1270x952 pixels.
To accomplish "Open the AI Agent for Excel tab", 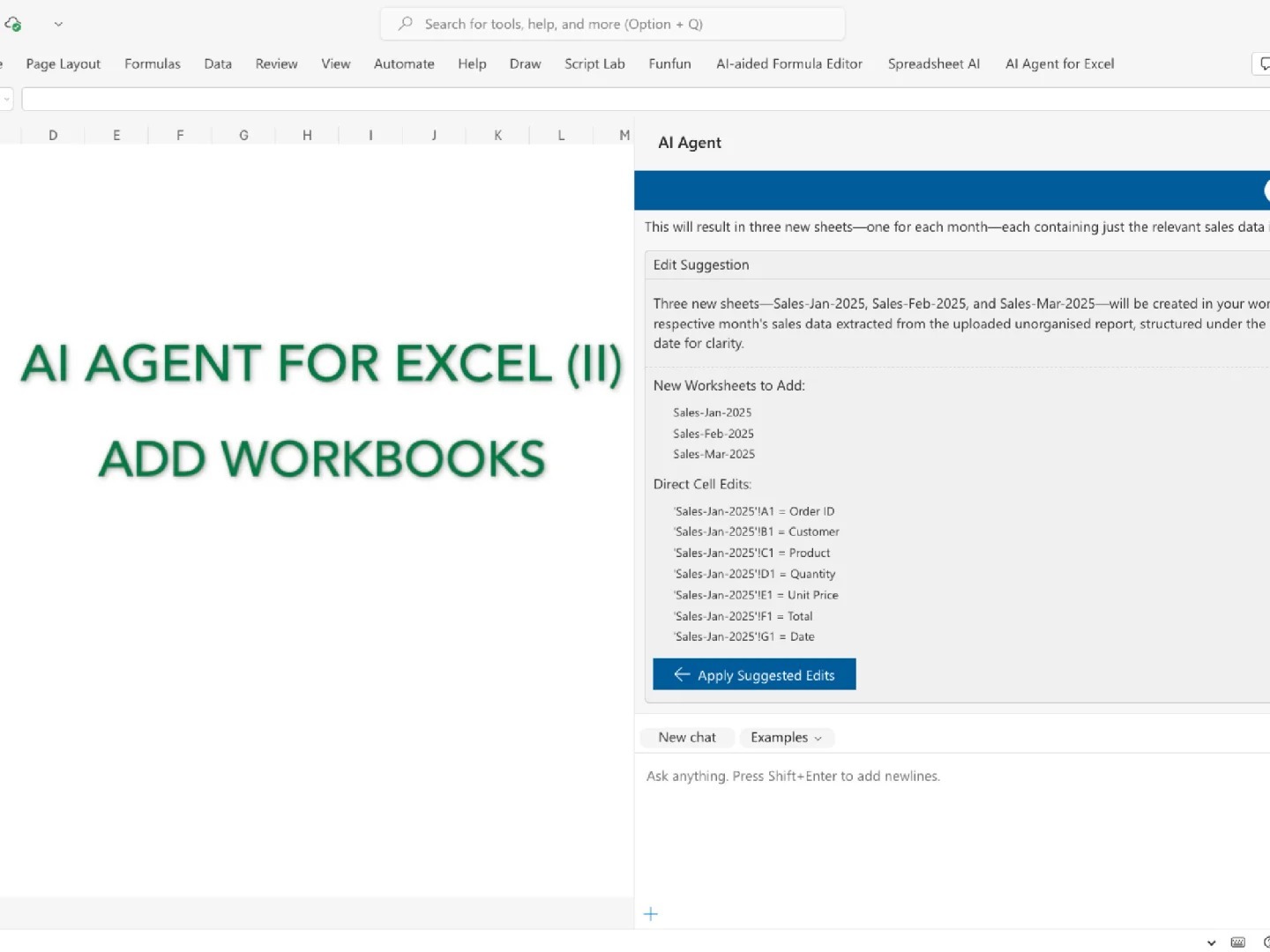I will (1059, 63).
